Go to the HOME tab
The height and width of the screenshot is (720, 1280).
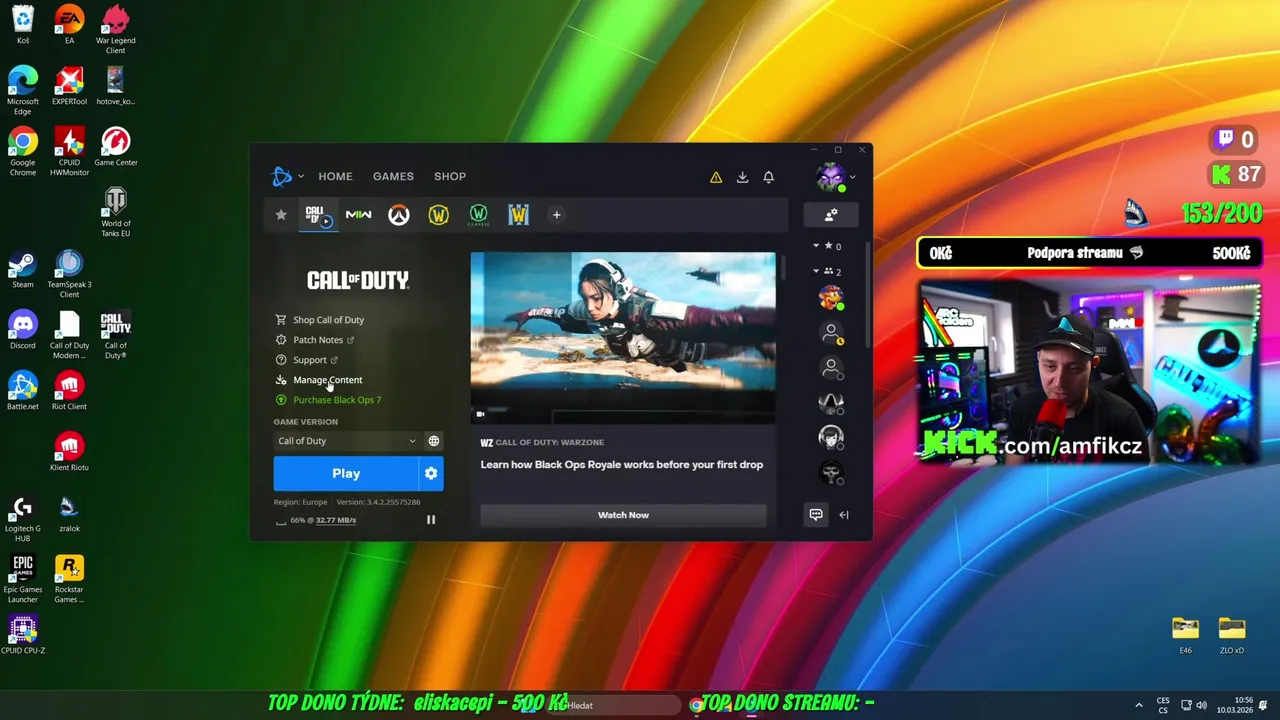pyautogui.click(x=335, y=176)
